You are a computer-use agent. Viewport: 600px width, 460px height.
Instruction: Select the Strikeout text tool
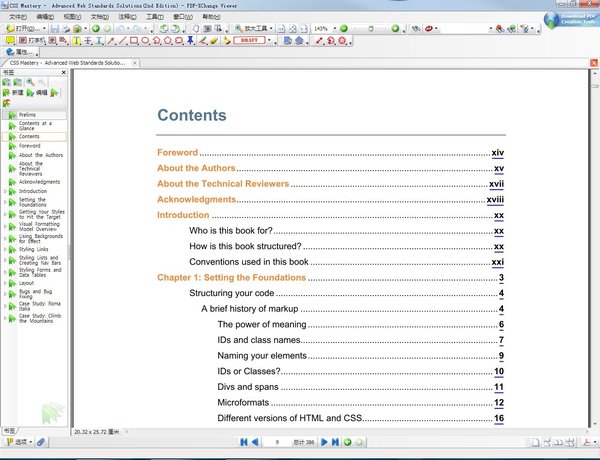[x=88, y=40]
